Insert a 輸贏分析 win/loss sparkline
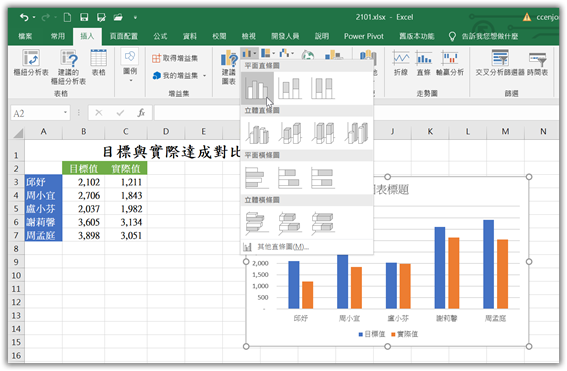 point(450,63)
